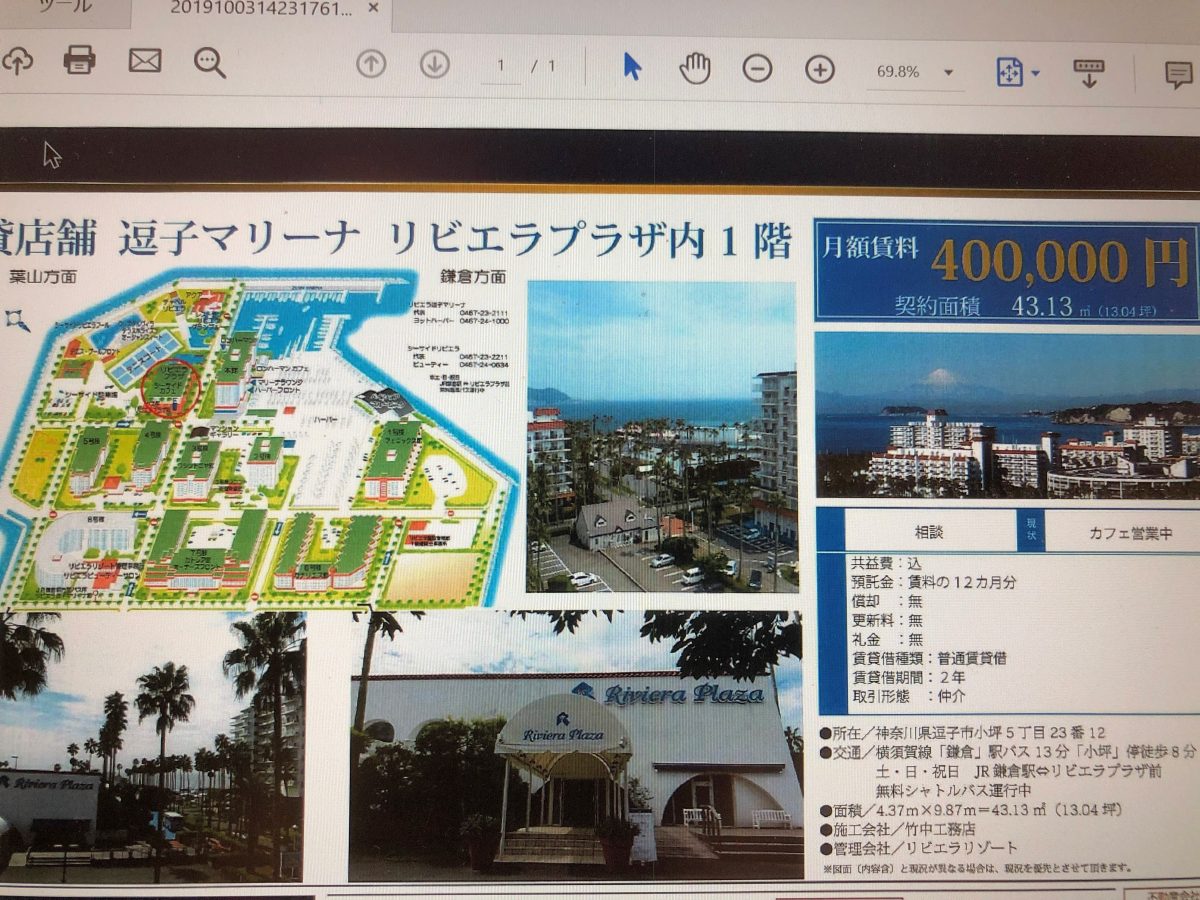Select the 2019100314231761 document tab
Viewport: 1200px width, 900px height.
pos(262,10)
